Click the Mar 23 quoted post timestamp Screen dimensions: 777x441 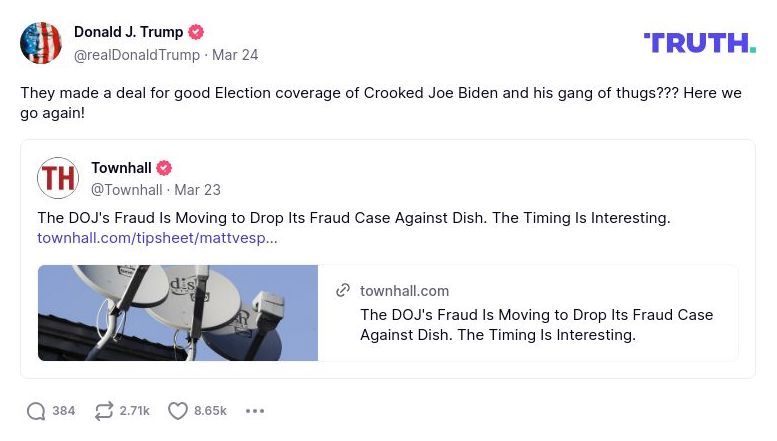coord(198,190)
